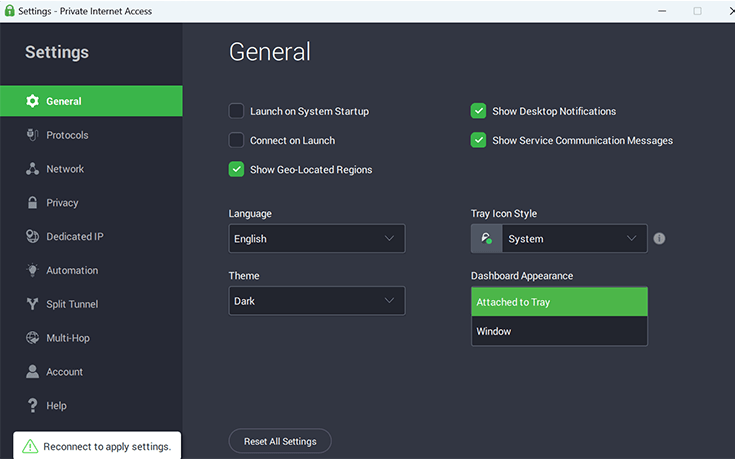Open the Help page
Screen dimensions: 735x459
click(x=91, y=405)
